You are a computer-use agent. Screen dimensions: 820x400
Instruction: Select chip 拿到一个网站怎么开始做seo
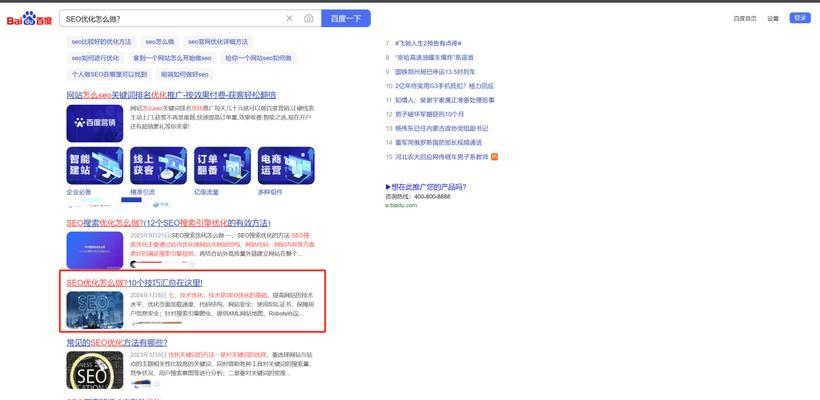(172, 58)
